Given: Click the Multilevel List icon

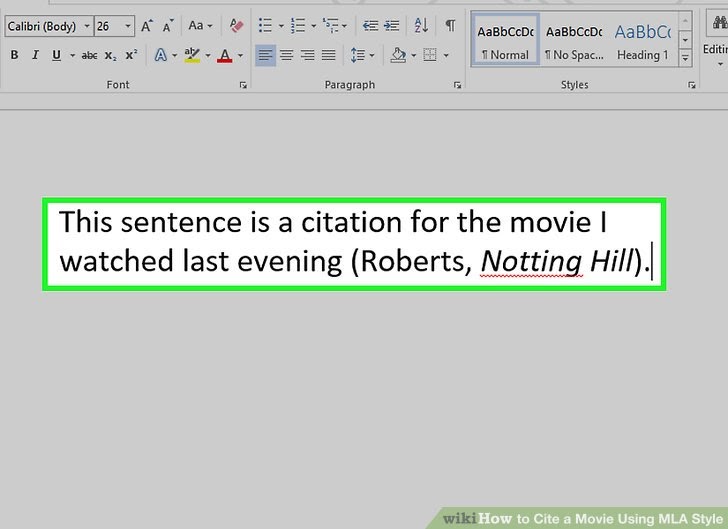Looking at the screenshot, I should point(331,26).
